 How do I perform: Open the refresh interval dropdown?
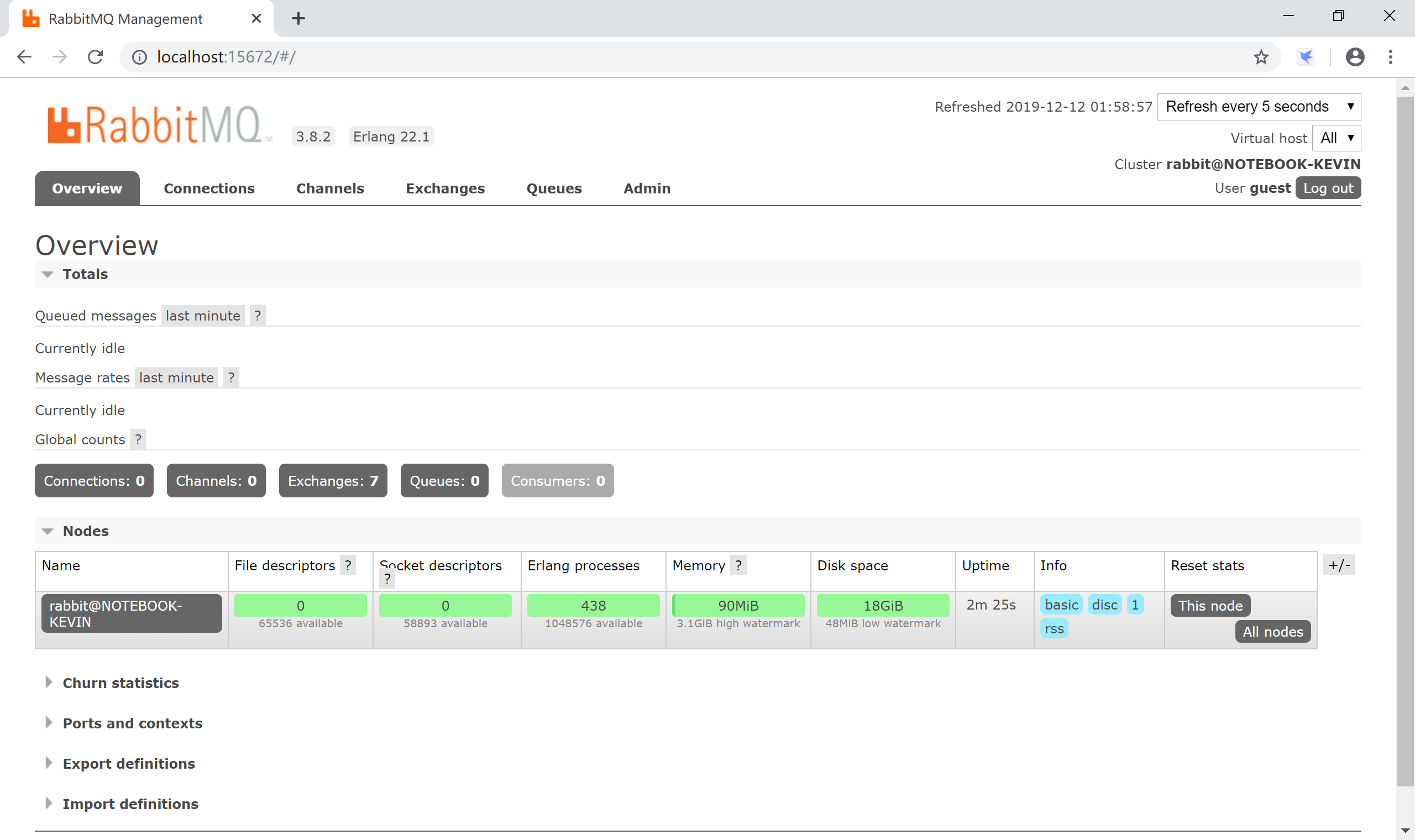pos(1259,107)
